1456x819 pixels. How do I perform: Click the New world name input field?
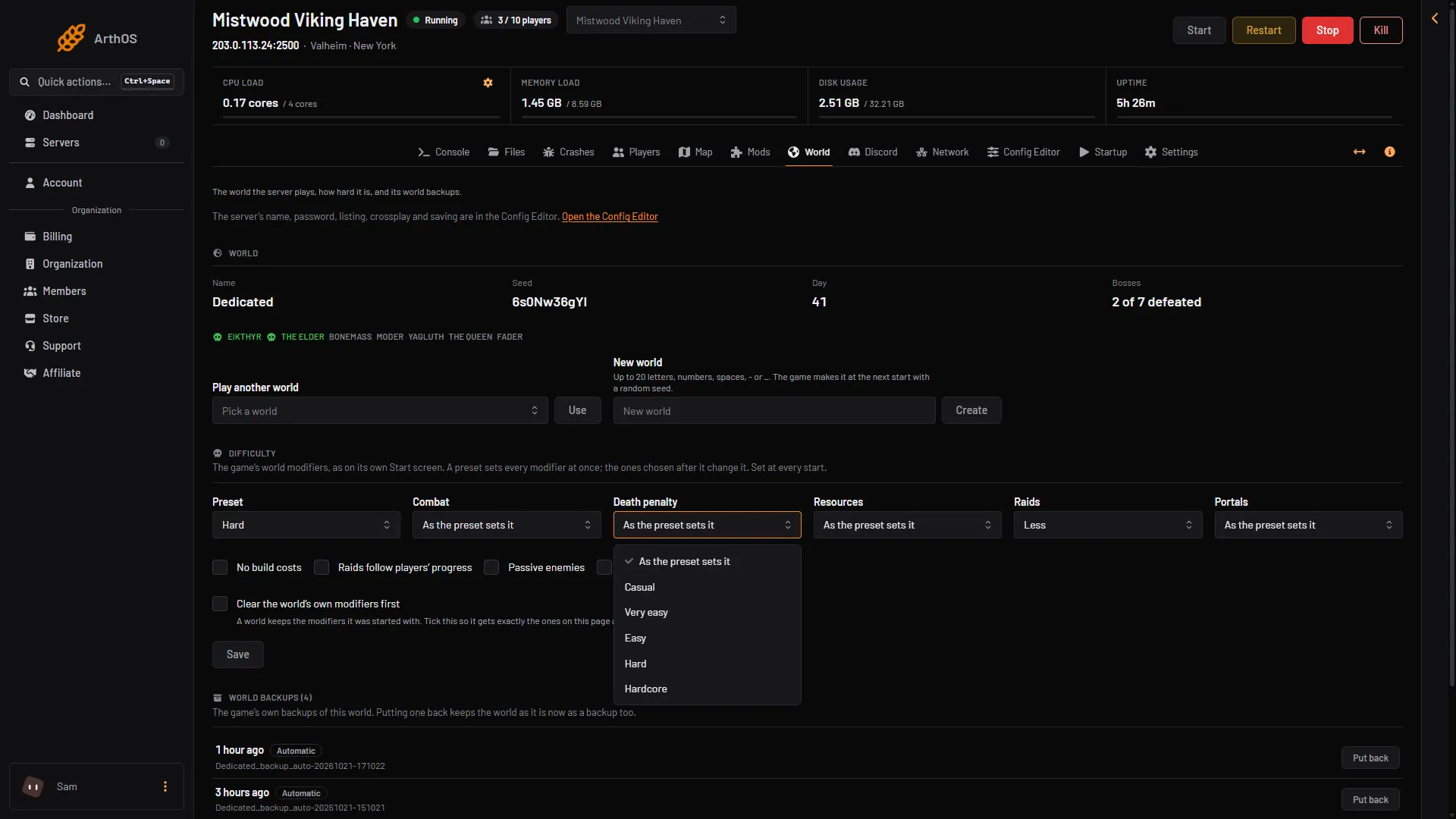tap(774, 410)
